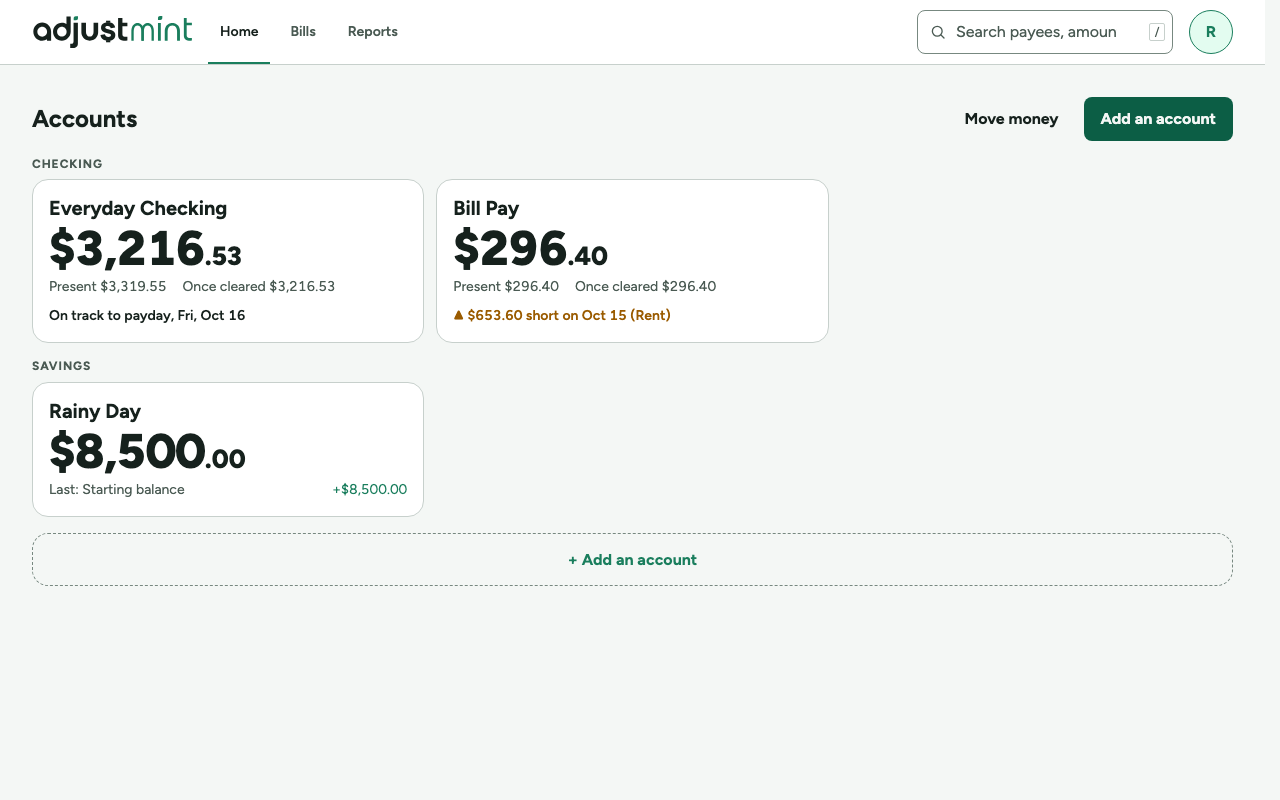Viewport: 1280px width, 800px height.
Task: Click Once cleared $296.40 text
Action: pos(646,286)
